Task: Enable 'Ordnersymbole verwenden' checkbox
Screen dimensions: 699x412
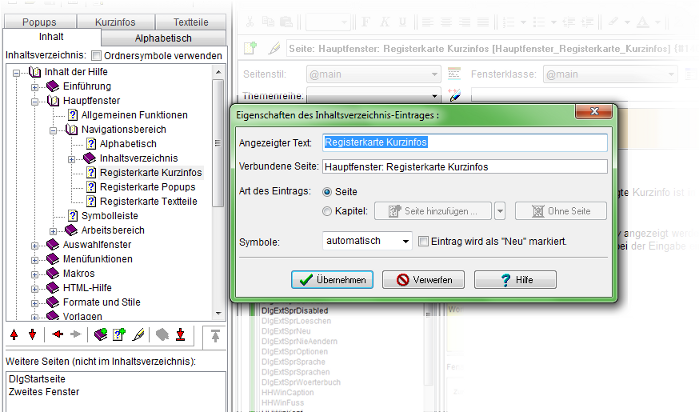Action: [x=97, y=56]
